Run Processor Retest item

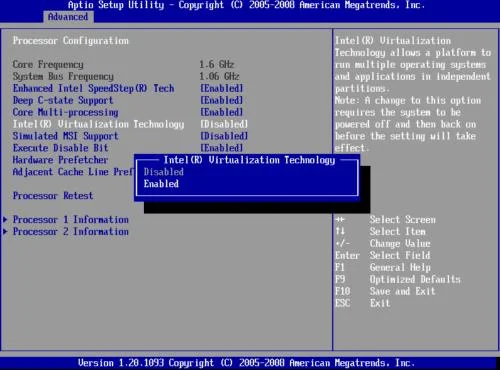pyautogui.click(x=53, y=196)
